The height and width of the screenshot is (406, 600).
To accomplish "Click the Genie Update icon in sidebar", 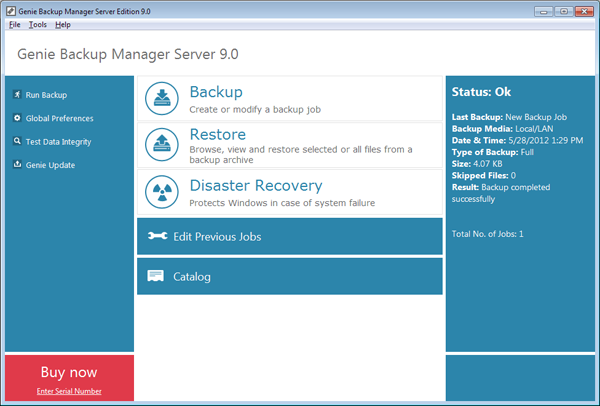I will [17, 165].
